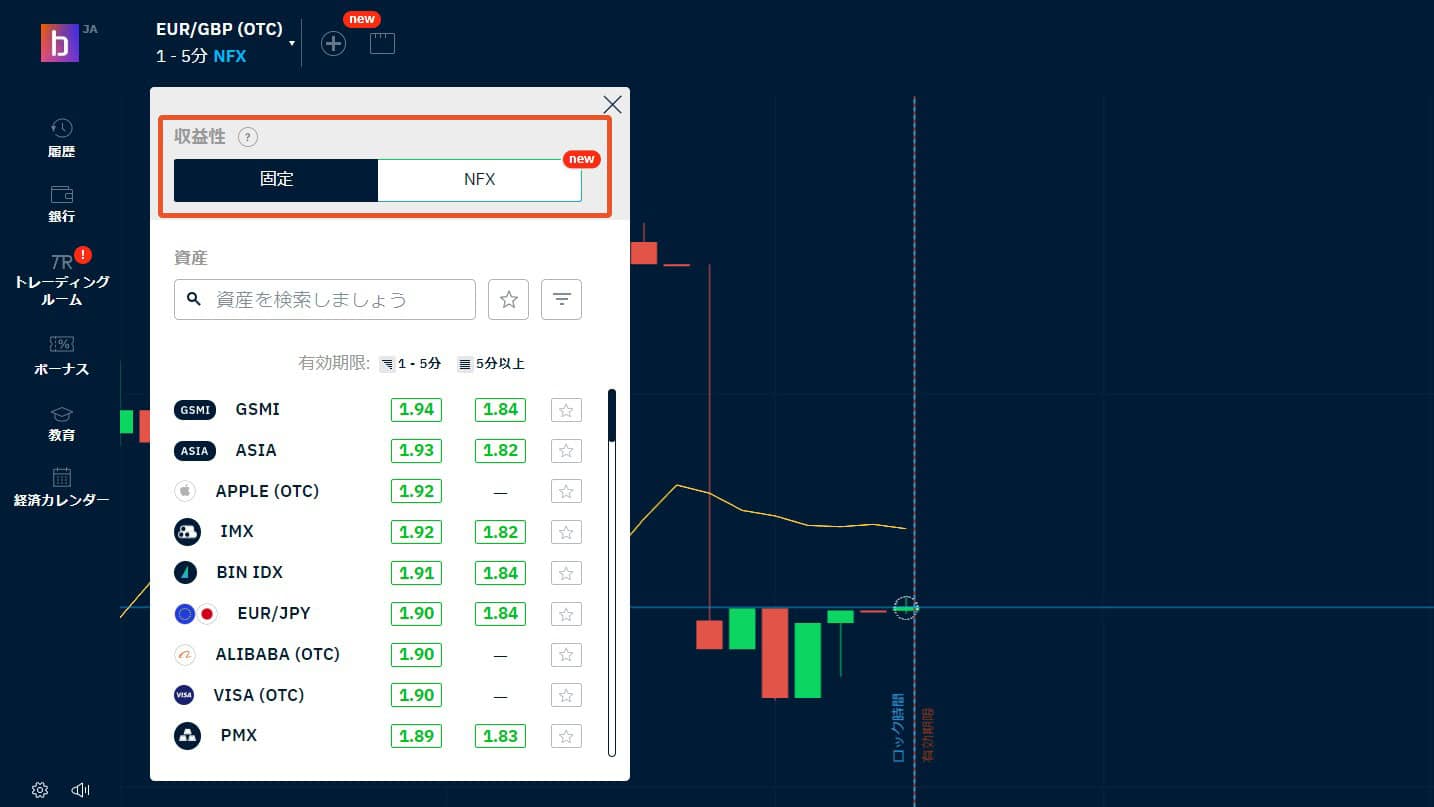This screenshot has height=807, width=1434.
Task: Favorite the EUR/JPY asset star
Action: [566, 614]
